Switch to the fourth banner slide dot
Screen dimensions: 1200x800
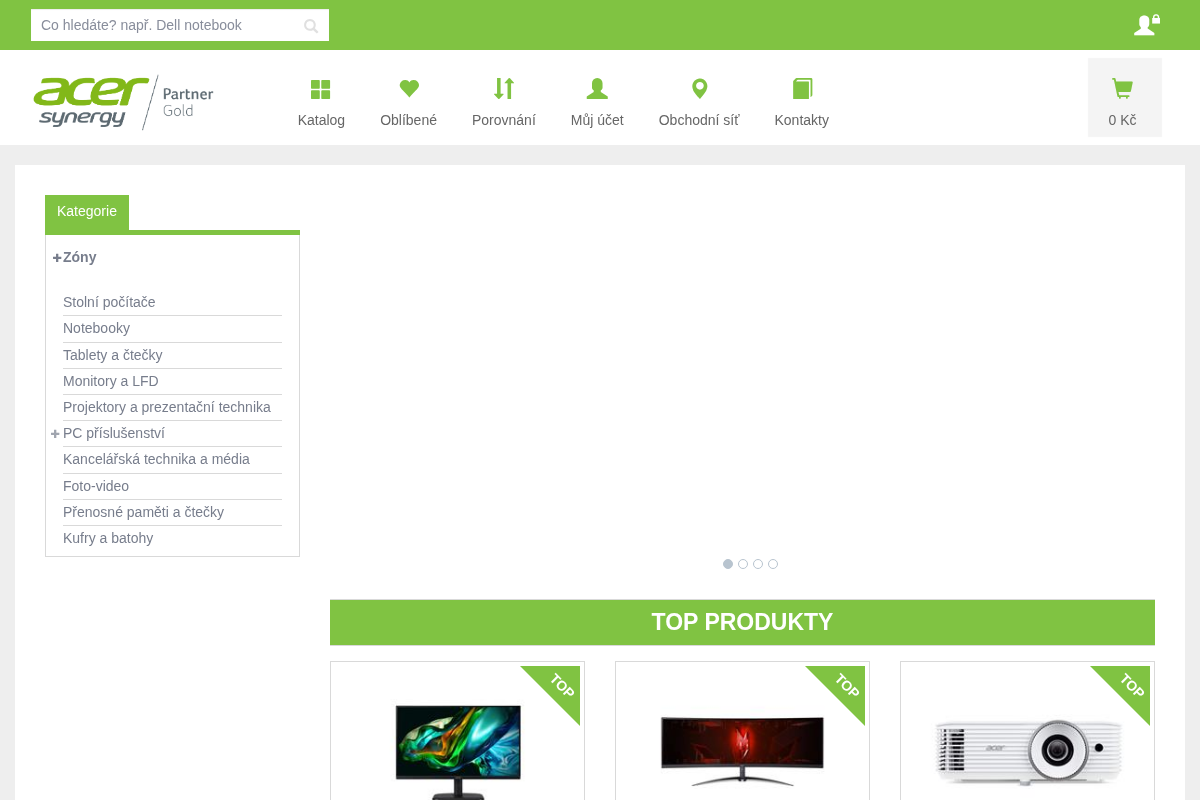click(773, 564)
